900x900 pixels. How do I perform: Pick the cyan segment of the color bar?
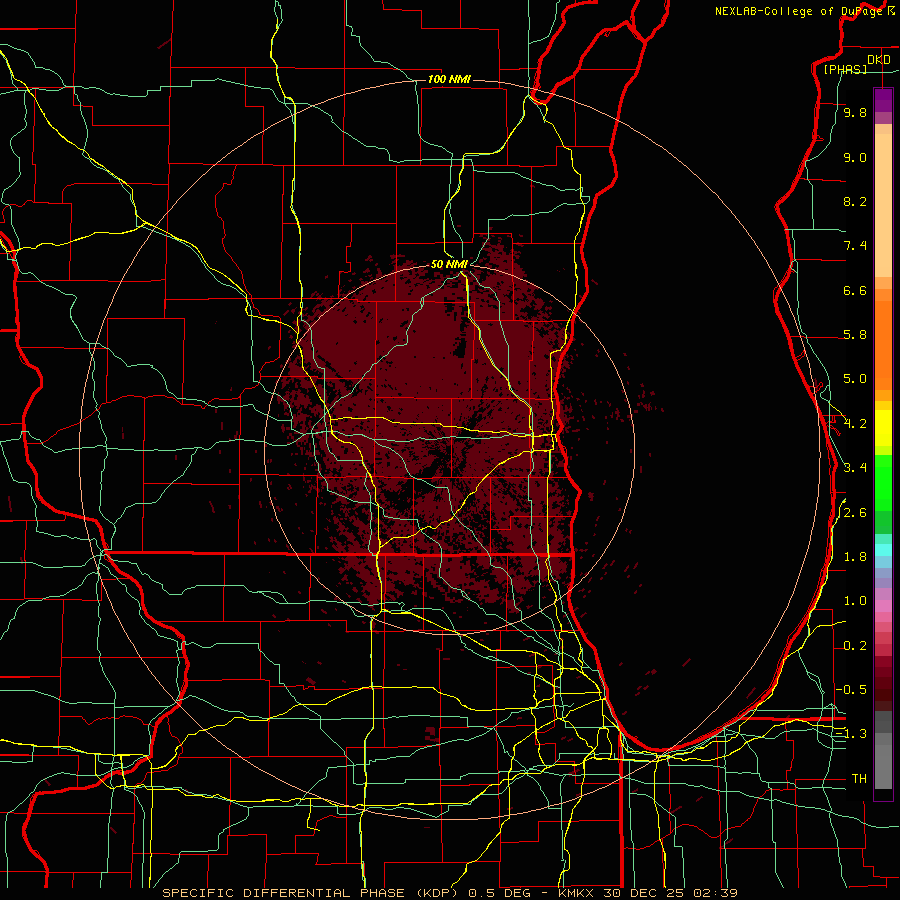(883, 550)
